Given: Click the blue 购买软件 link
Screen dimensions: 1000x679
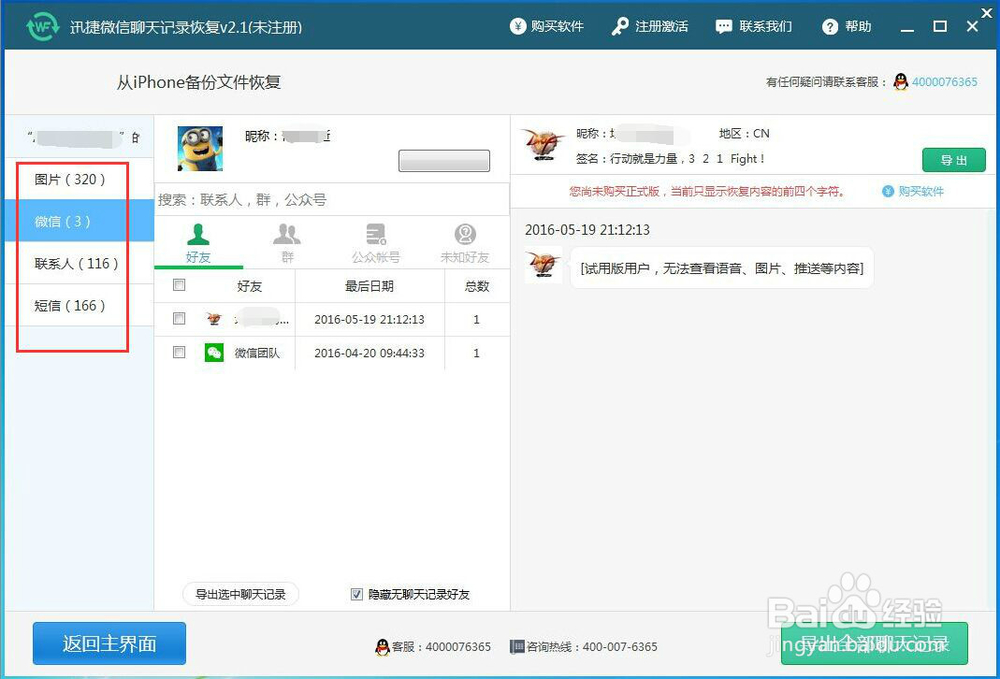Looking at the screenshot, I should pyautogui.click(x=921, y=191).
